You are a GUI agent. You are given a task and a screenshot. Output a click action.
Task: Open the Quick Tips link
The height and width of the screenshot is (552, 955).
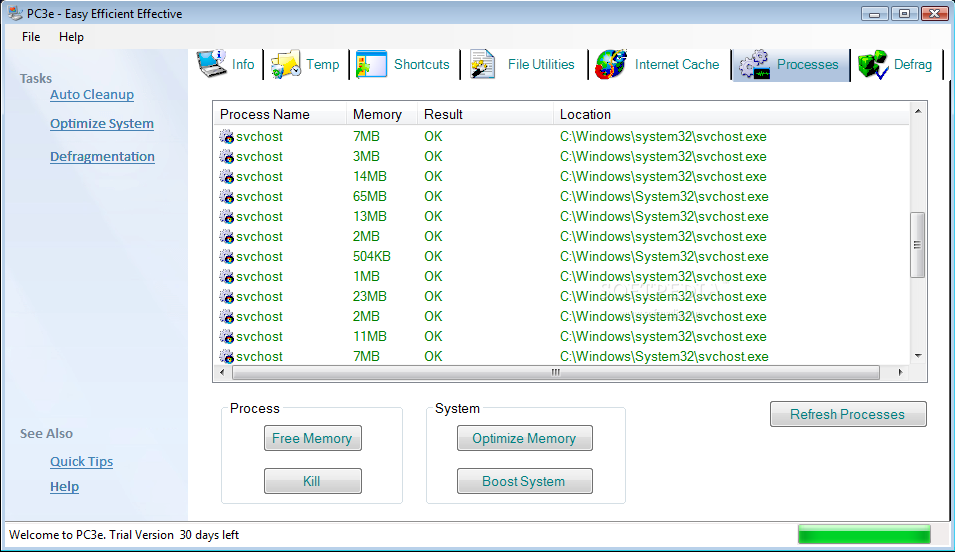[82, 461]
